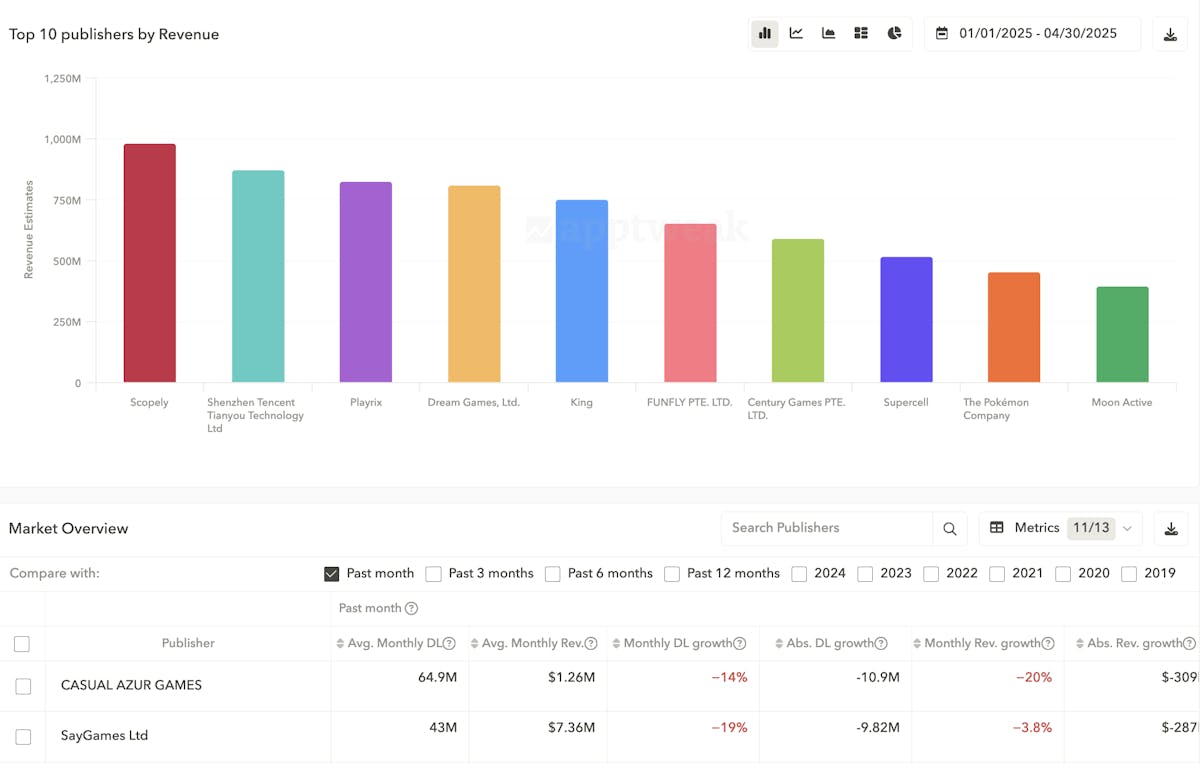The width and height of the screenshot is (1200, 764).
Task: Check the Past 6 months checkbox
Action: click(553, 574)
